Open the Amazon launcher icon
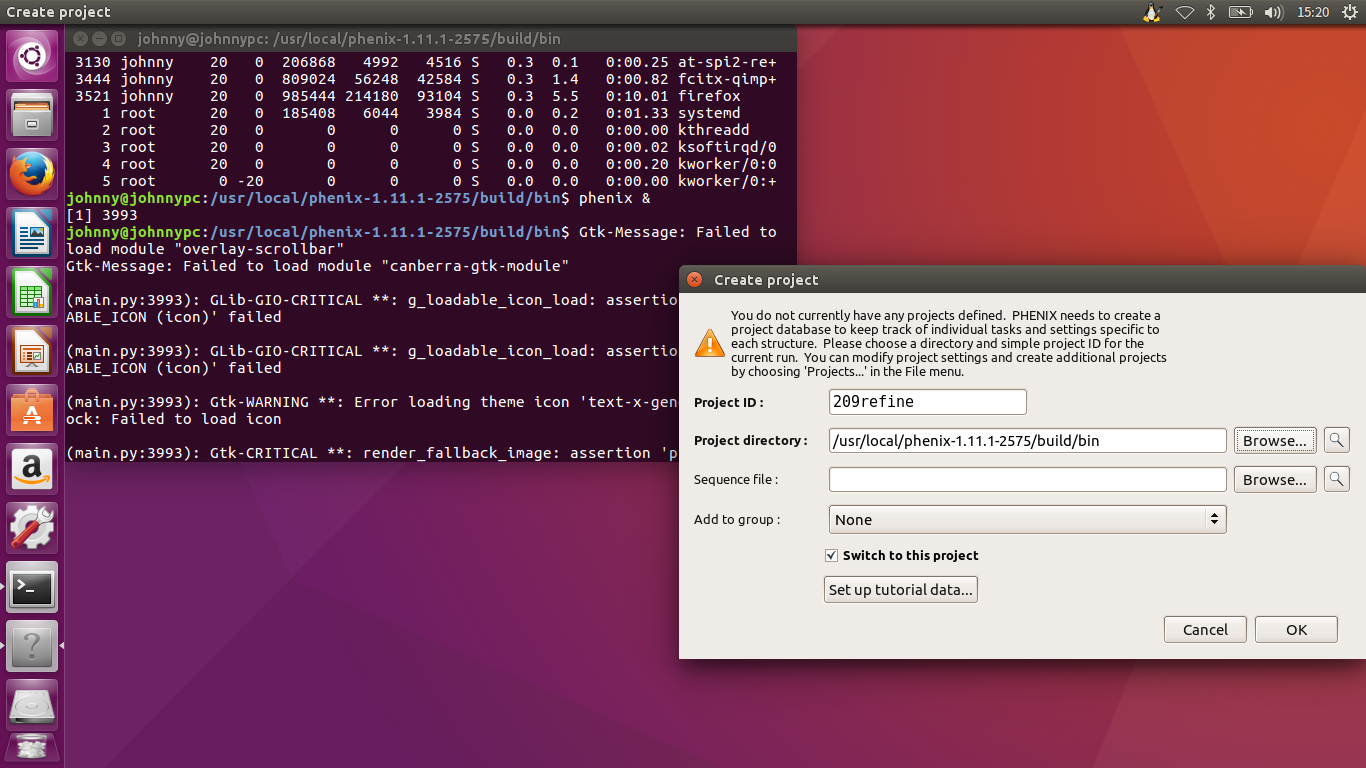Image resolution: width=1366 pixels, height=768 pixels. pos(32,470)
